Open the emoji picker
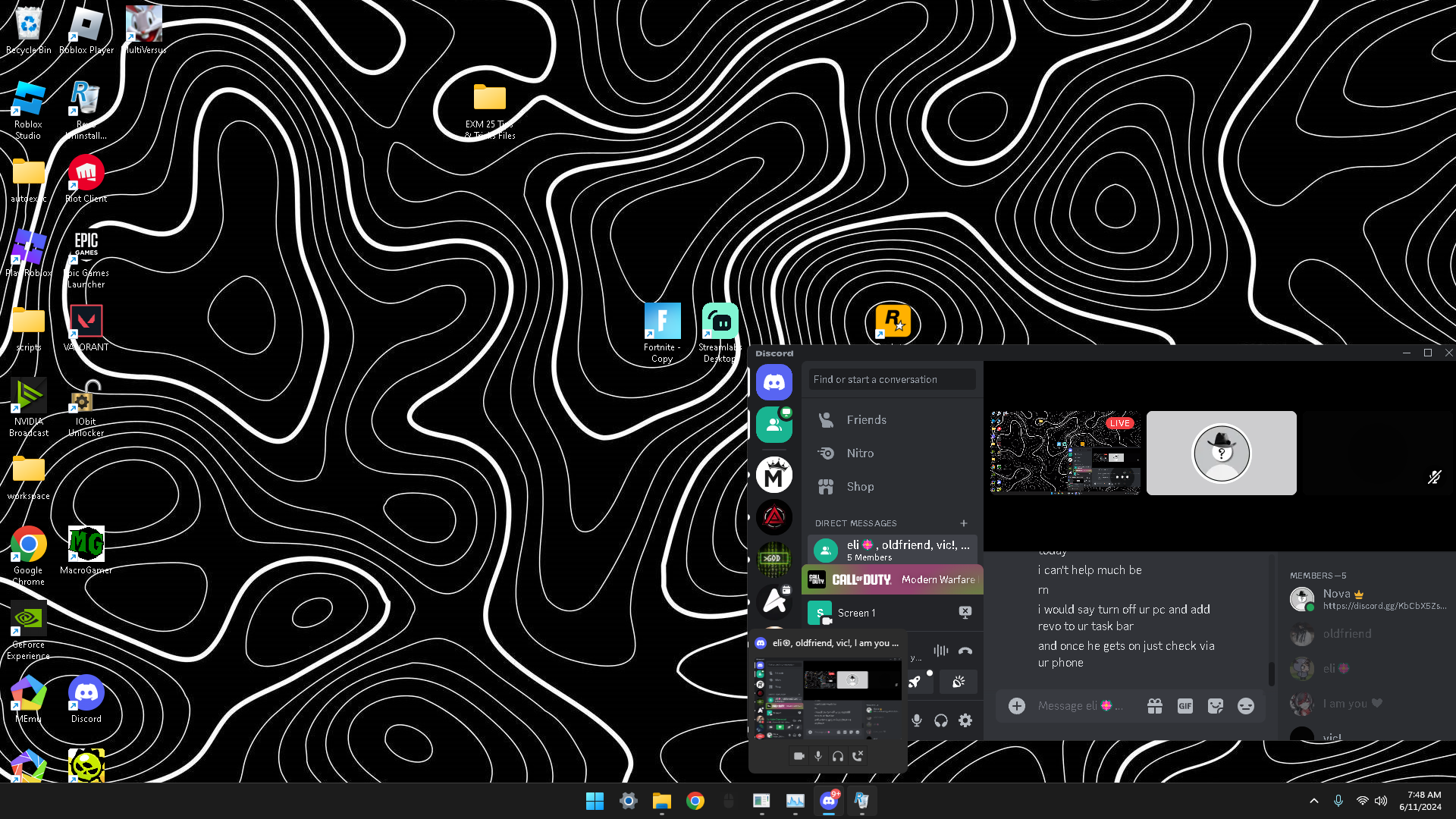The width and height of the screenshot is (1456, 819). pos(1245,706)
